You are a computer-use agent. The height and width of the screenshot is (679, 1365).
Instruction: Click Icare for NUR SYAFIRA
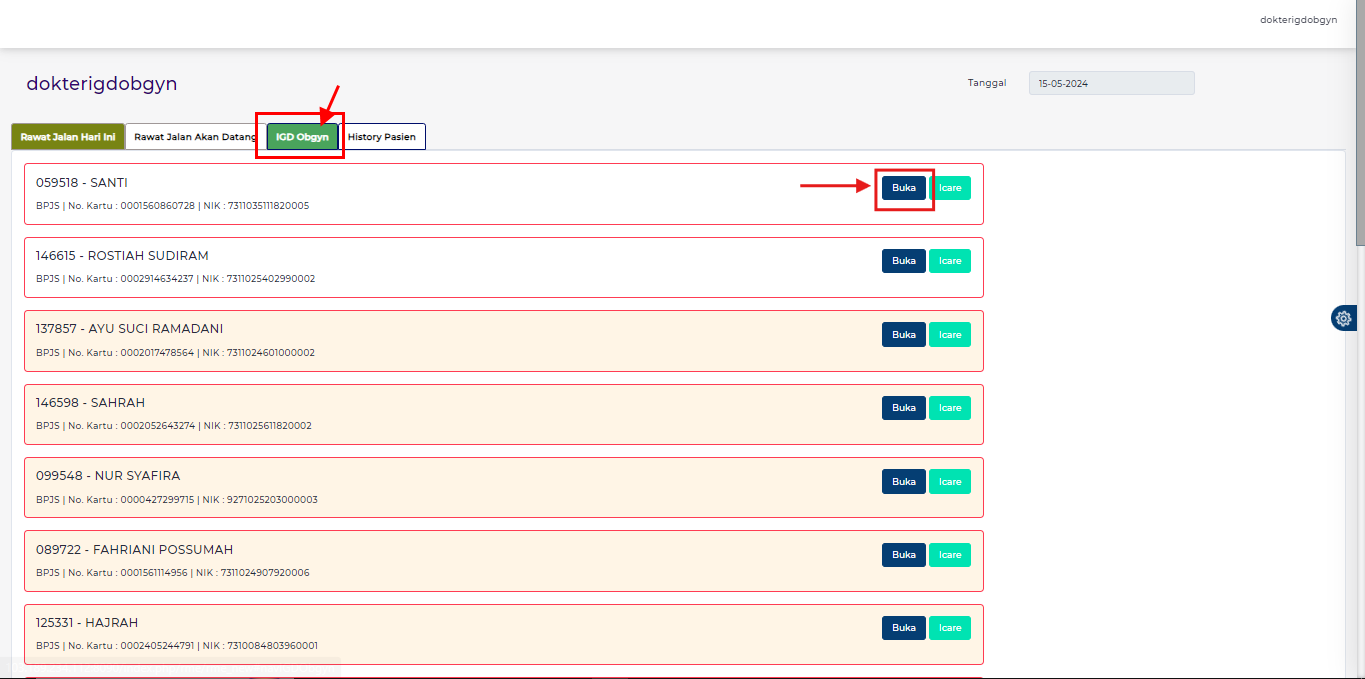(x=950, y=482)
